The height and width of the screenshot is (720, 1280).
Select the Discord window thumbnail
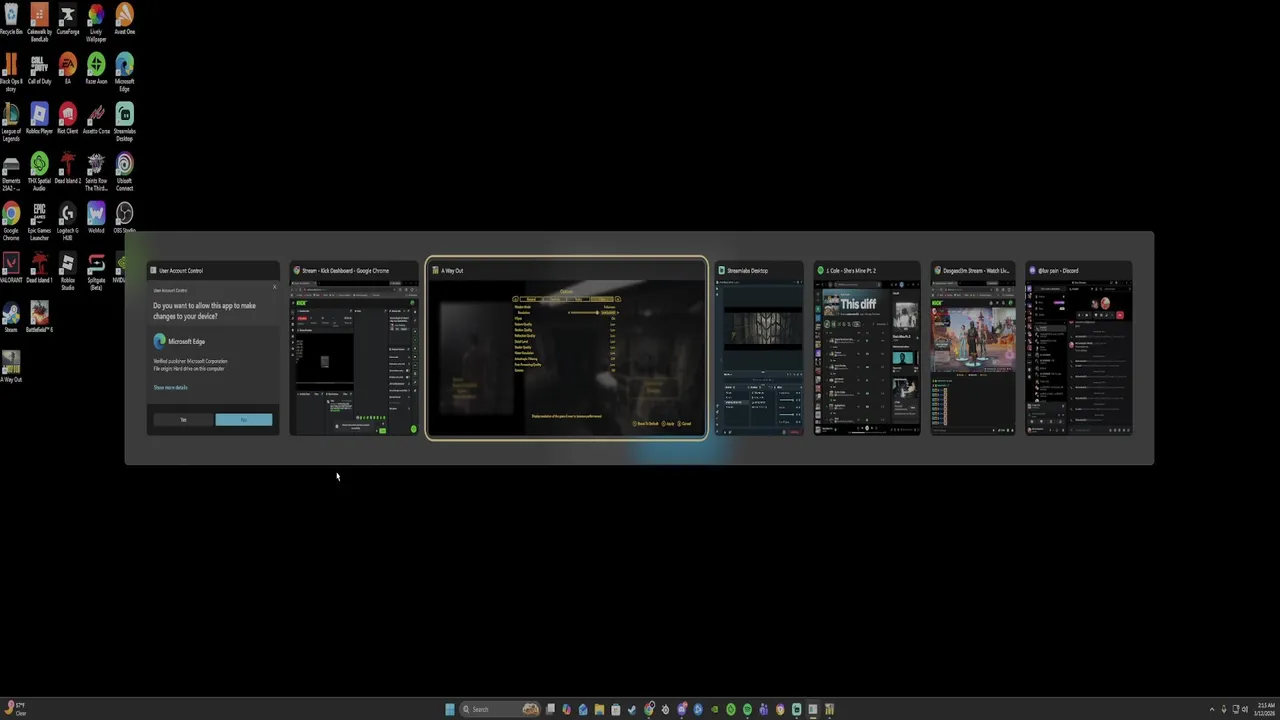(x=1079, y=348)
